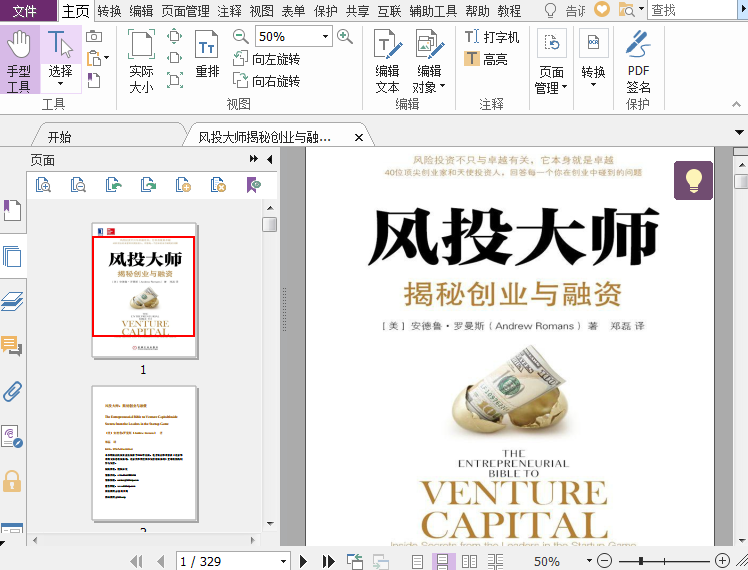748x570 pixels.
Task: Open status bar zoom level dropdown
Action: [589, 561]
